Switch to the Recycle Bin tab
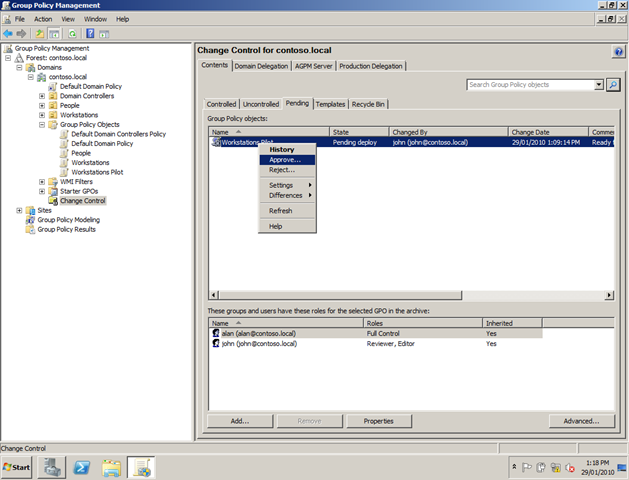Viewport: 629px width, 480px height. pos(369,104)
